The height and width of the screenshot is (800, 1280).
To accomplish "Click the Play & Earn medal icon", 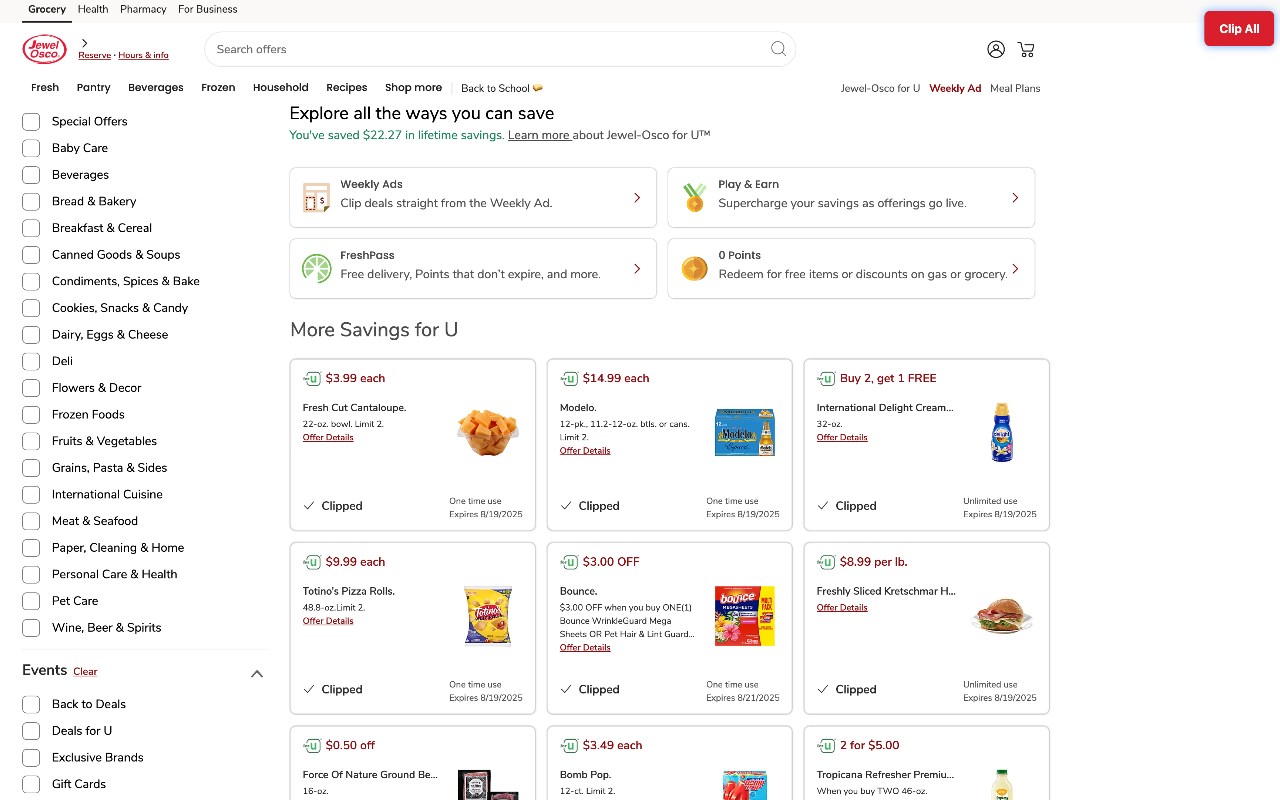I will (x=694, y=197).
